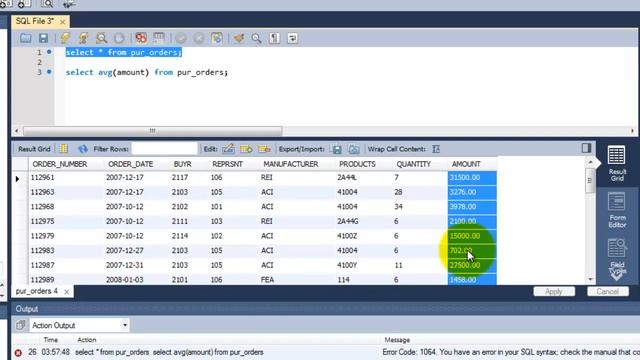Screen dimensions: 640x360
Task: Open Form Editor side panel view
Action: (617, 210)
